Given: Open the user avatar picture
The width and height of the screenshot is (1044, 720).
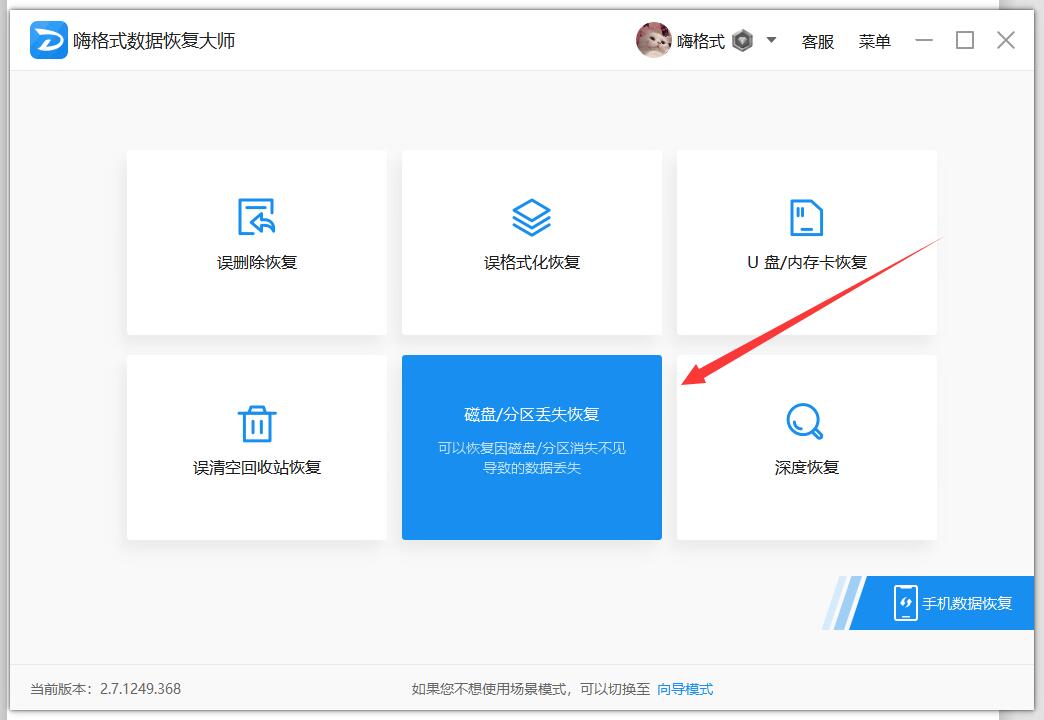Looking at the screenshot, I should pyautogui.click(x=653, y=40).
